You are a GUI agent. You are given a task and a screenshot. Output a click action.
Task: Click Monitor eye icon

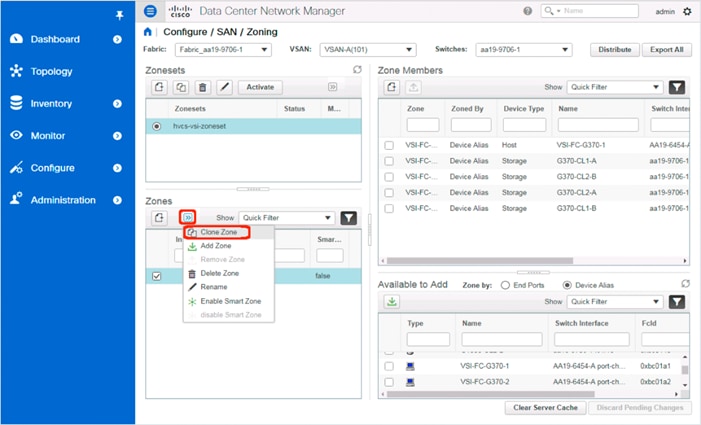pos(16,135)
